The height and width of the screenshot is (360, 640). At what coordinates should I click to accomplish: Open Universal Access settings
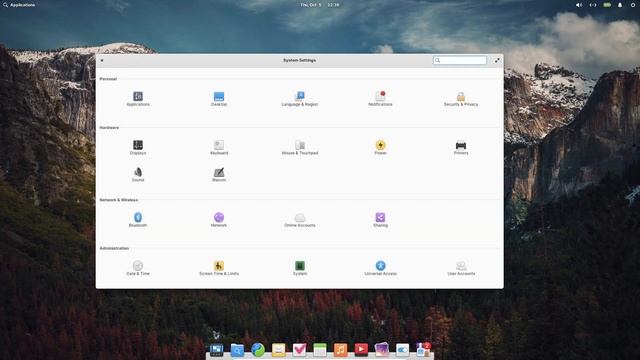(380, 268)
